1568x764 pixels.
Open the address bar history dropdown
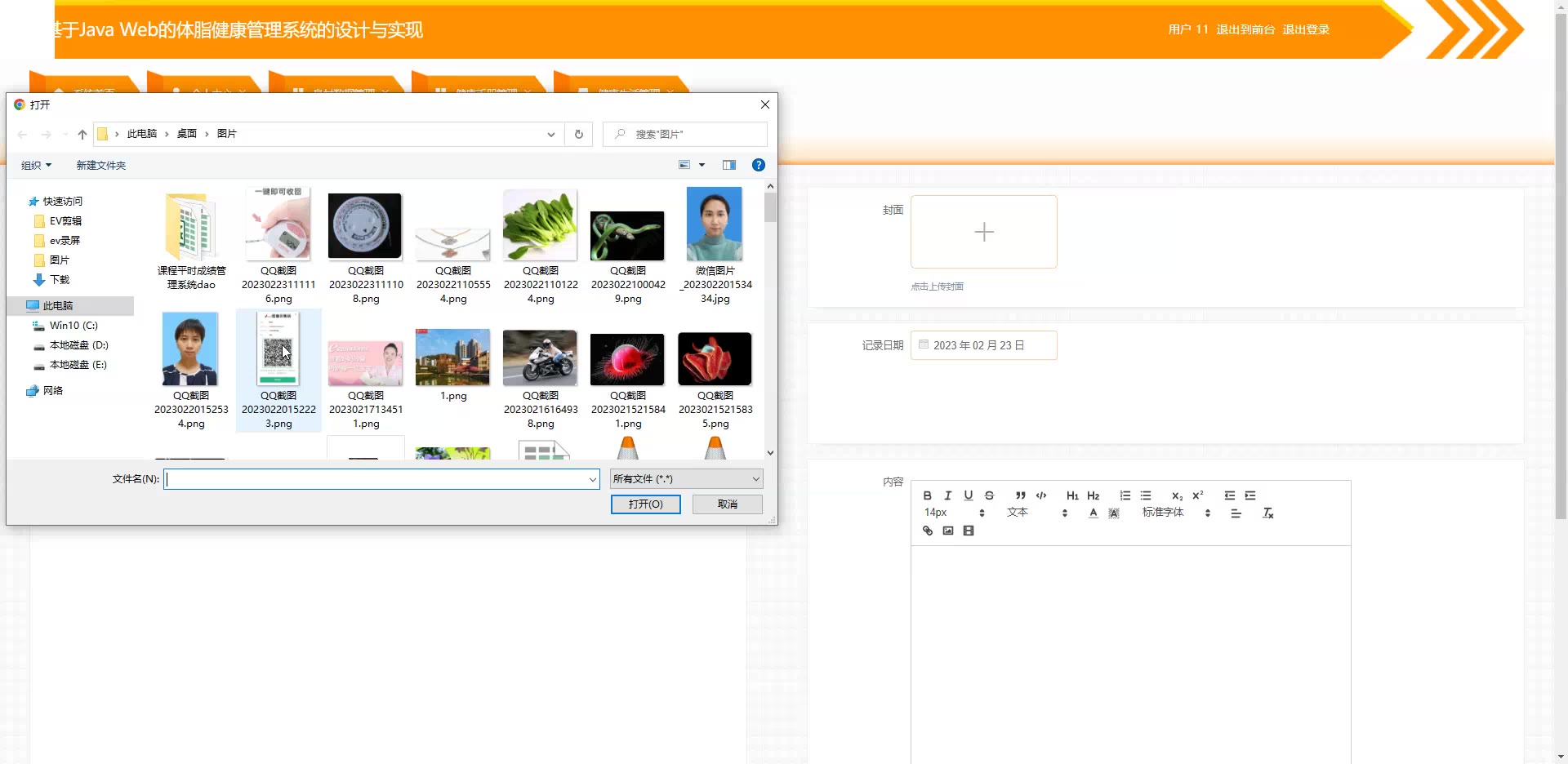tap(551, 134)
